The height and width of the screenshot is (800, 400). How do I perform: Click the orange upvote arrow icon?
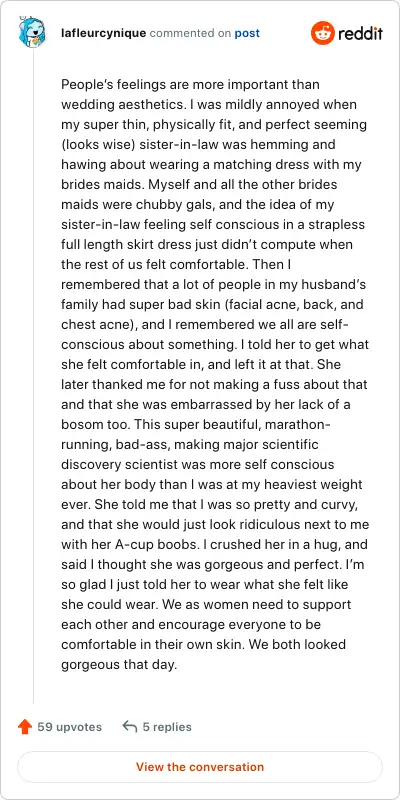pyautogui.click(x=24, y=727)
